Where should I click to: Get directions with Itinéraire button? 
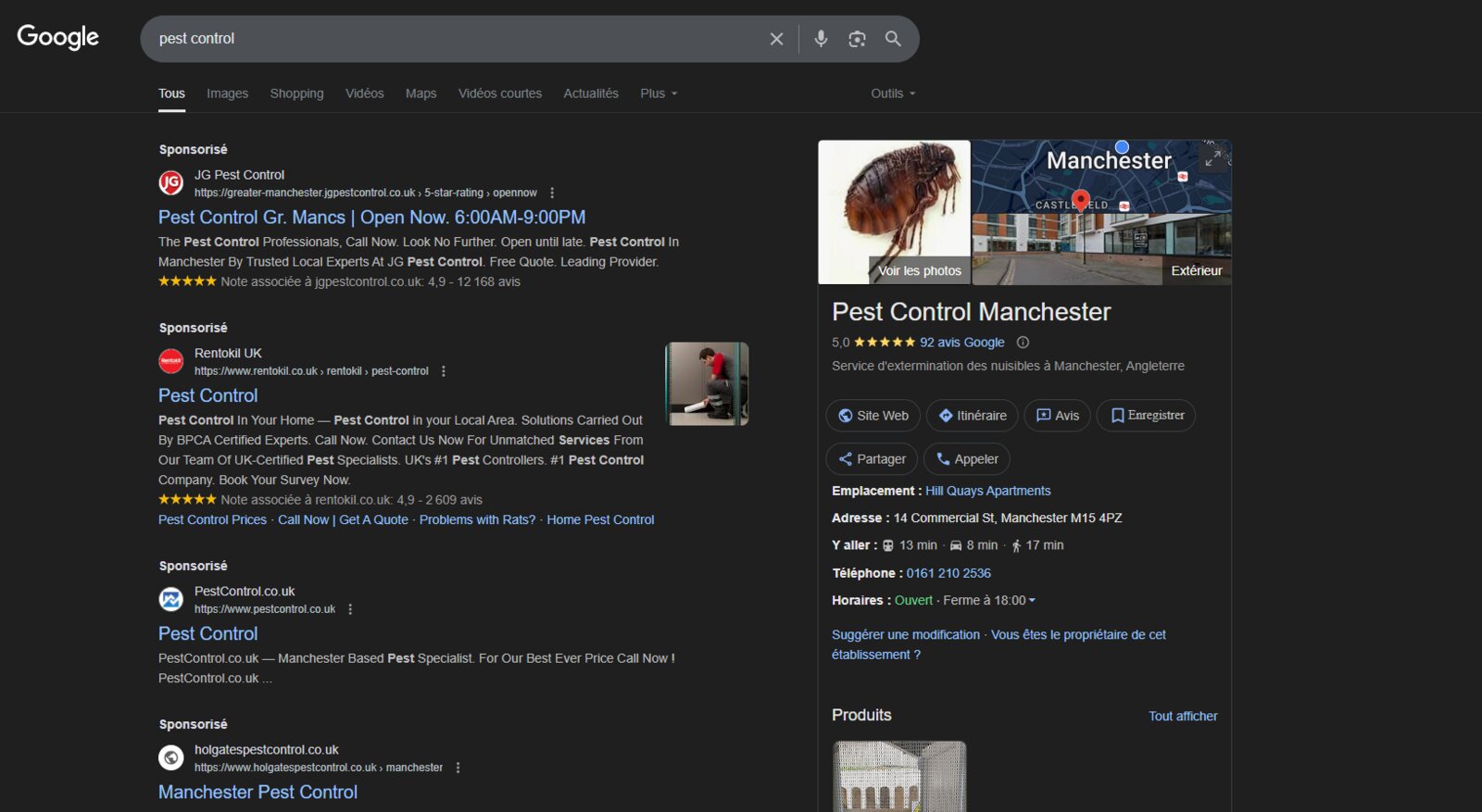pos(973,416)
